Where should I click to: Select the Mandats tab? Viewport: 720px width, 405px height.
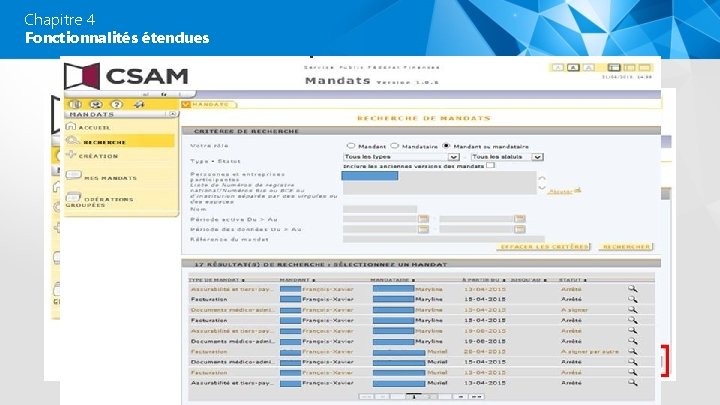tap(209, 105)
